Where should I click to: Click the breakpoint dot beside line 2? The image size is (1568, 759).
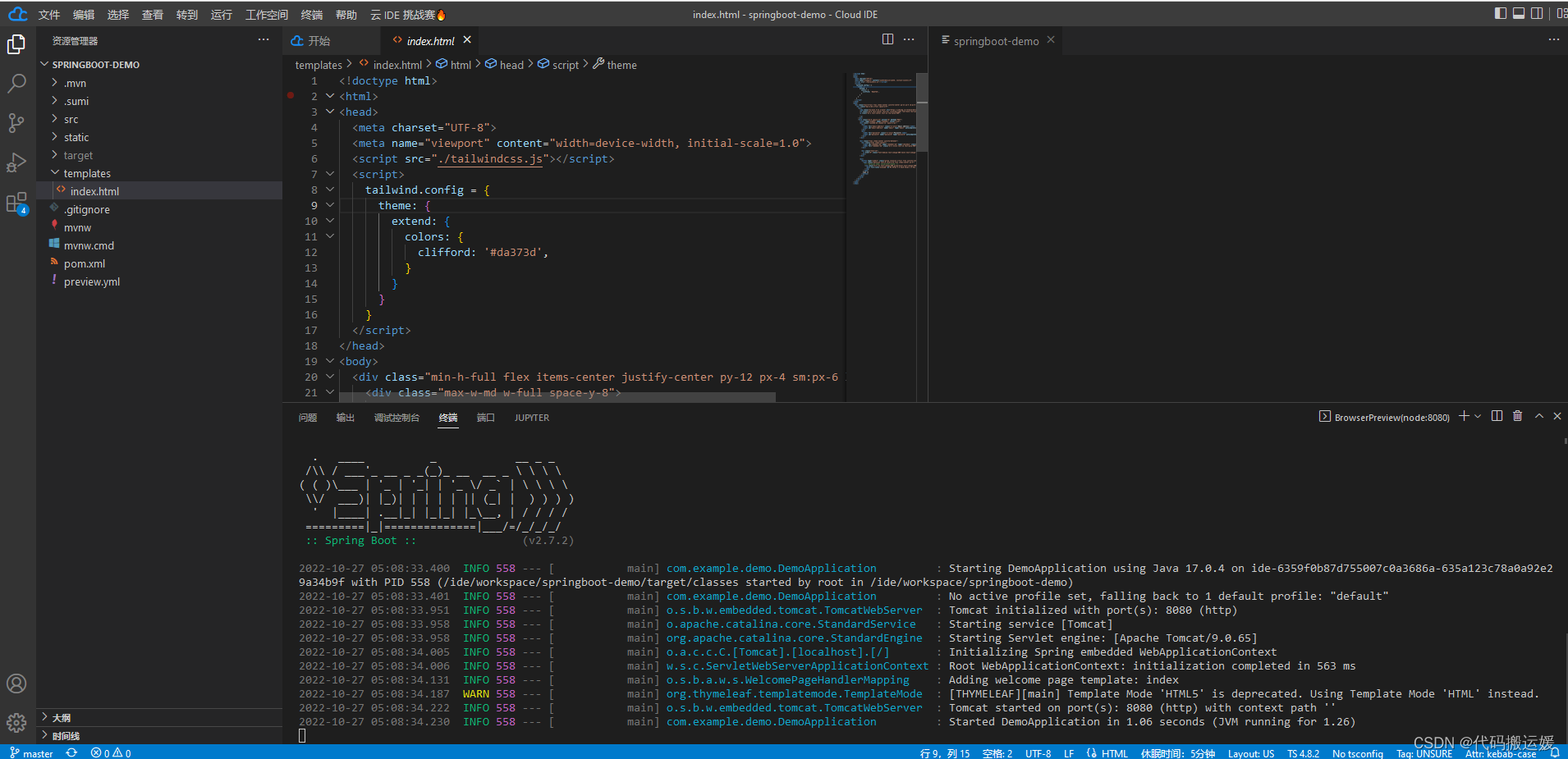[x=291, y=95]
